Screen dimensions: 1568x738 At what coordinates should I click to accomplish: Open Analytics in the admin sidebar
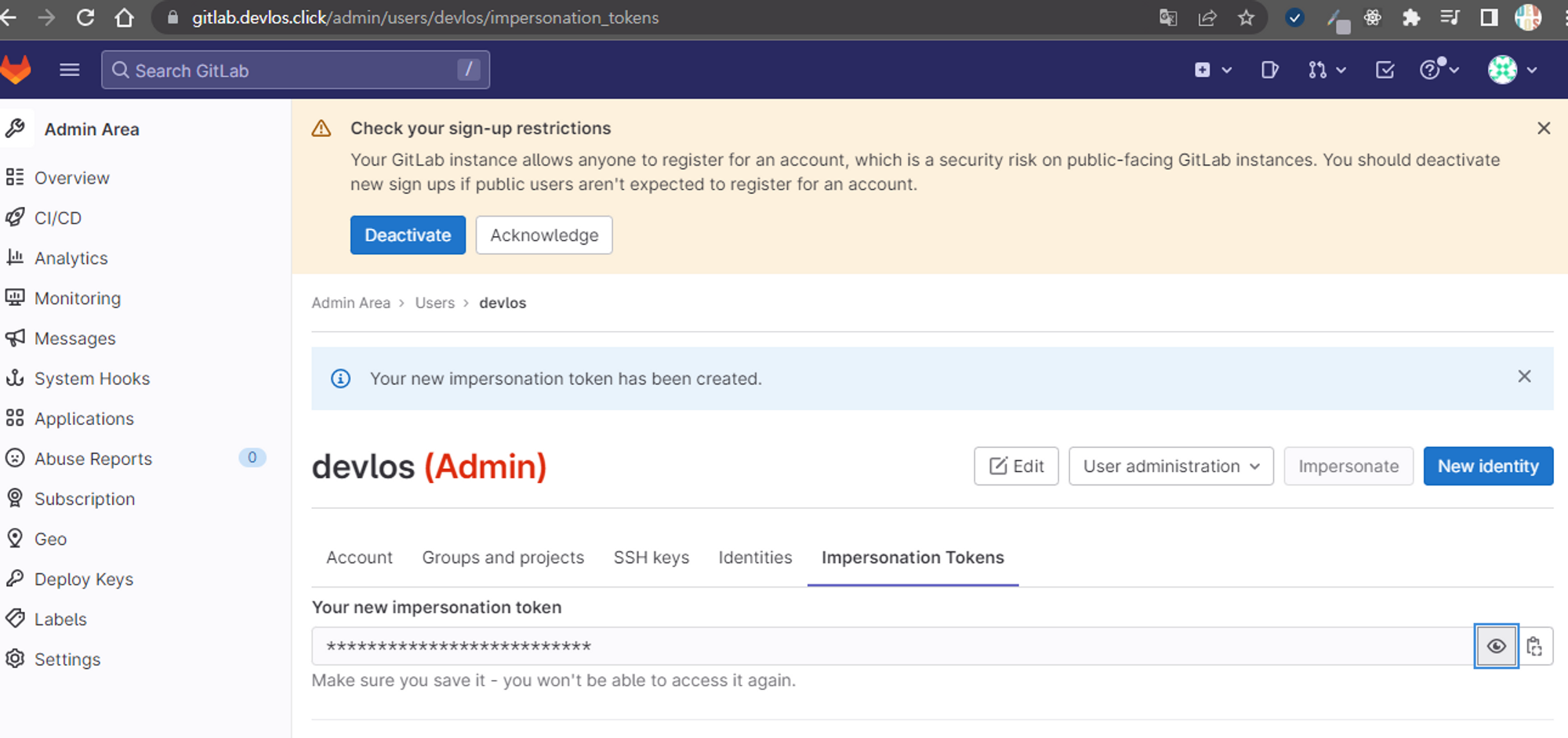[x=71, y=258]
